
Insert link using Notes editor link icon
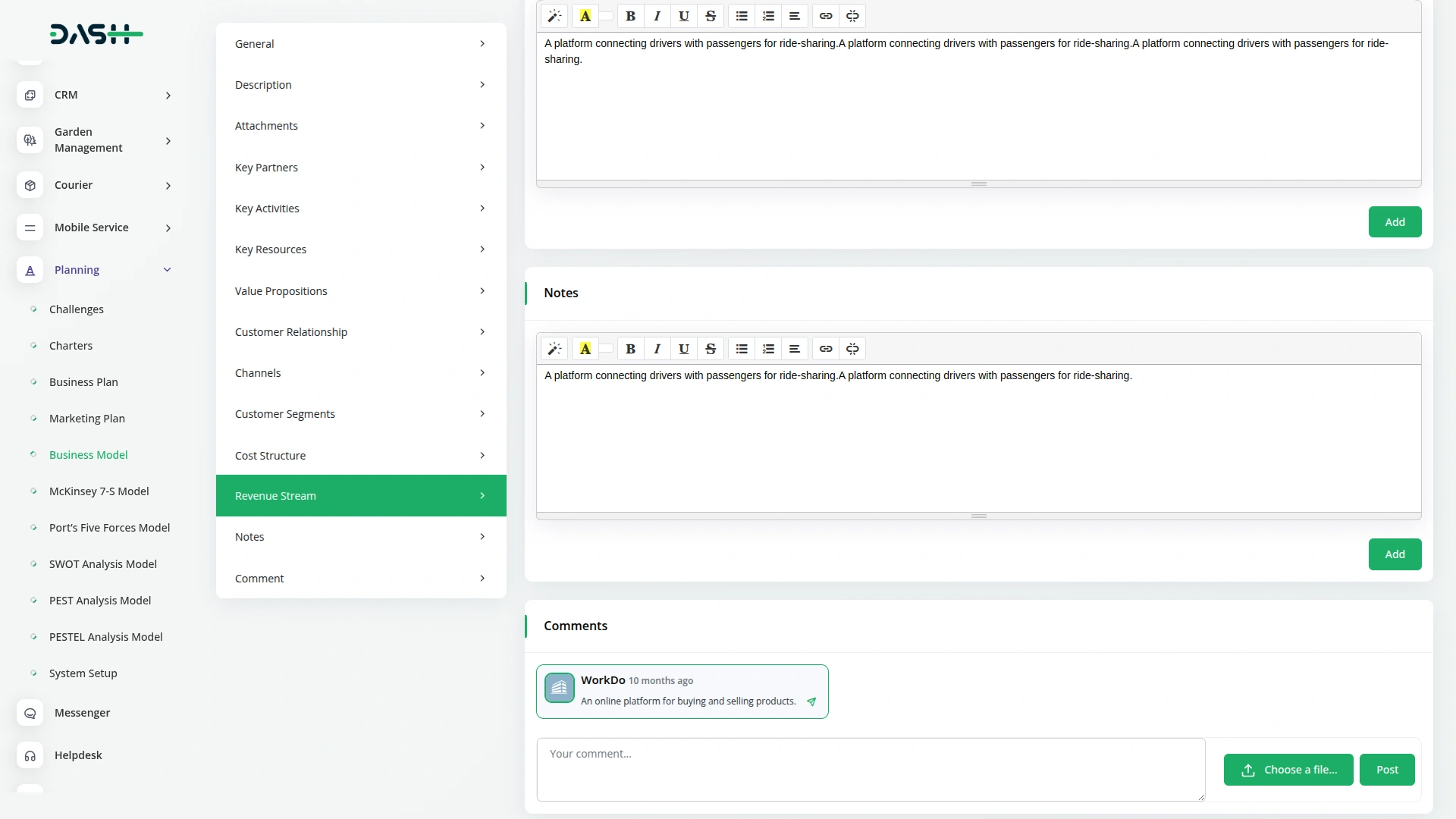(x=826, y=349)
